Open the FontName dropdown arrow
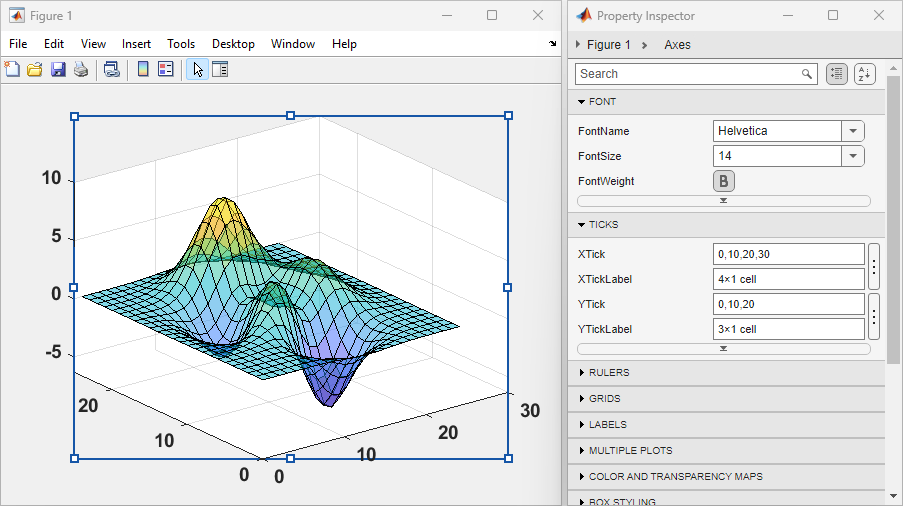The image size is (903, 506). (x=853, y=131)
